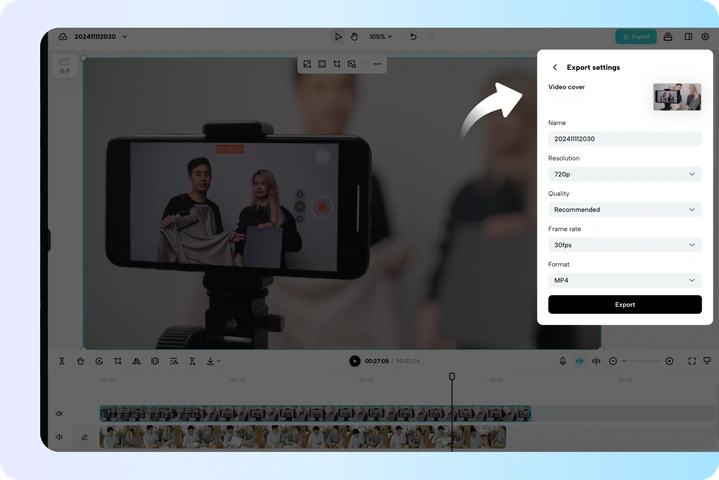Click the playhead marker on timeline ruler

pyautogui.click(x=452, y=376)
